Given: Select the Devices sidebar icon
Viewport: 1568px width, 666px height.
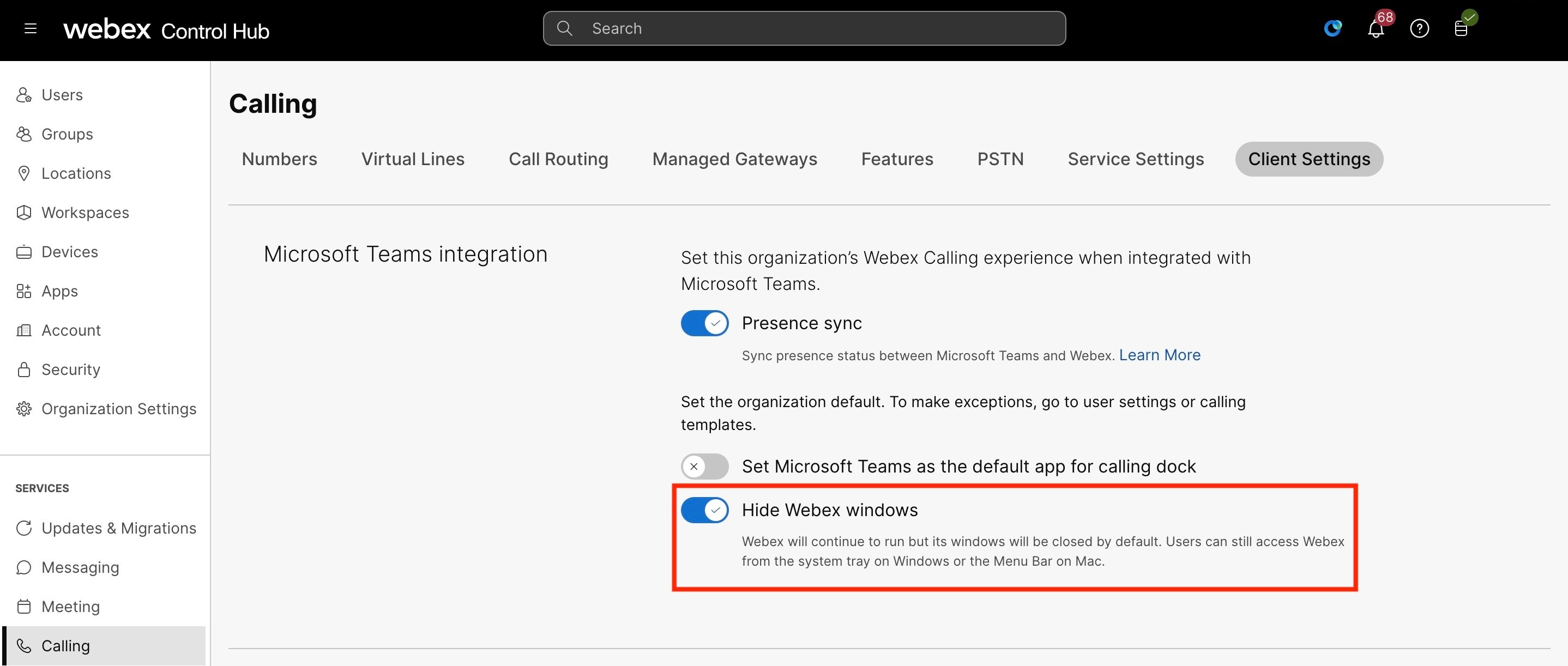Looking at the screenshot, I should point(24,251).
